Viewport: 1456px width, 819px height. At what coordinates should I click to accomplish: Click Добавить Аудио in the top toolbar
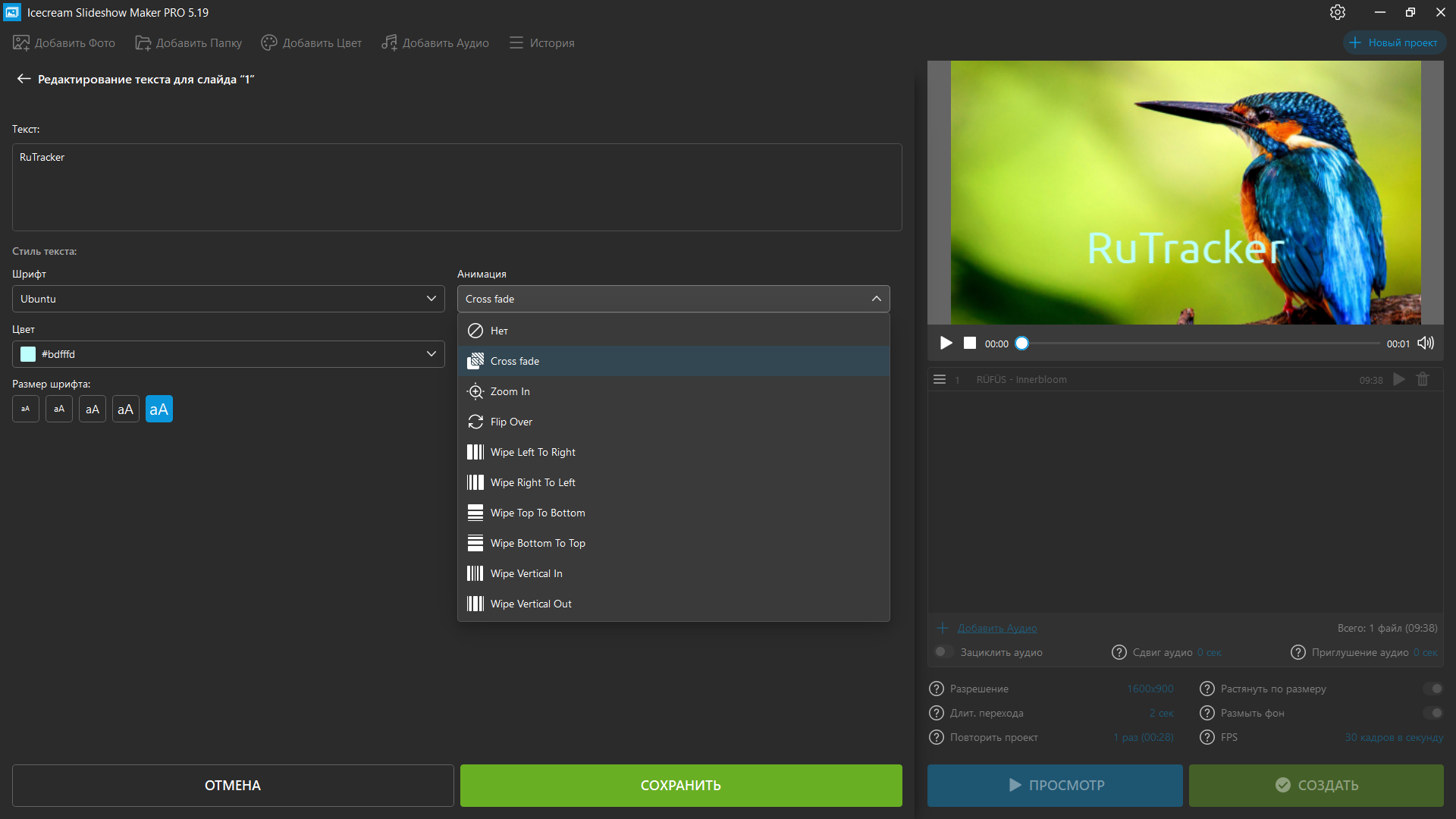(435, 42)
